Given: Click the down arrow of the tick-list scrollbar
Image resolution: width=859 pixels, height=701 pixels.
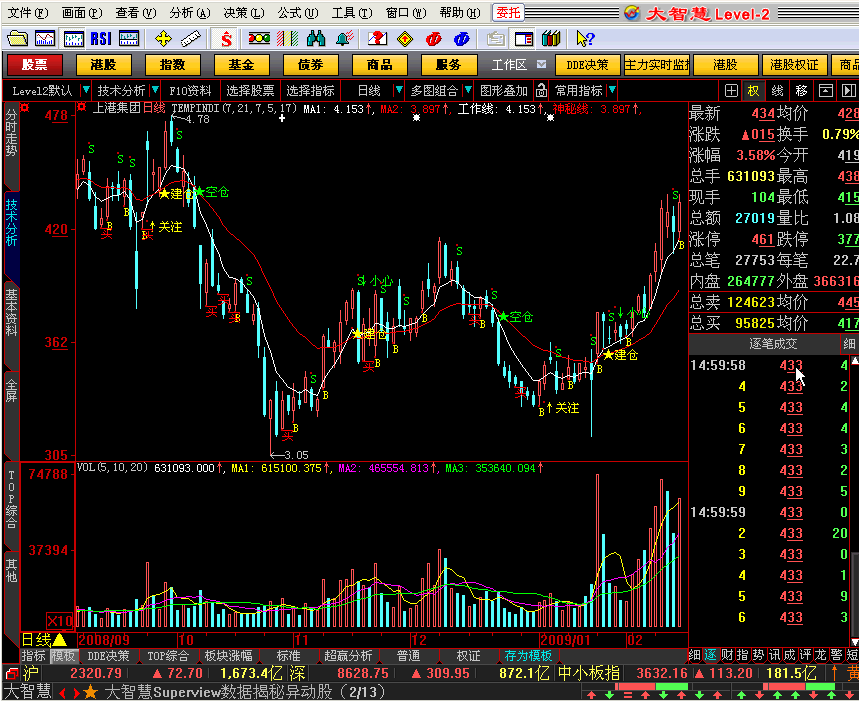Looking at the screenshot, I should (854, 642).
